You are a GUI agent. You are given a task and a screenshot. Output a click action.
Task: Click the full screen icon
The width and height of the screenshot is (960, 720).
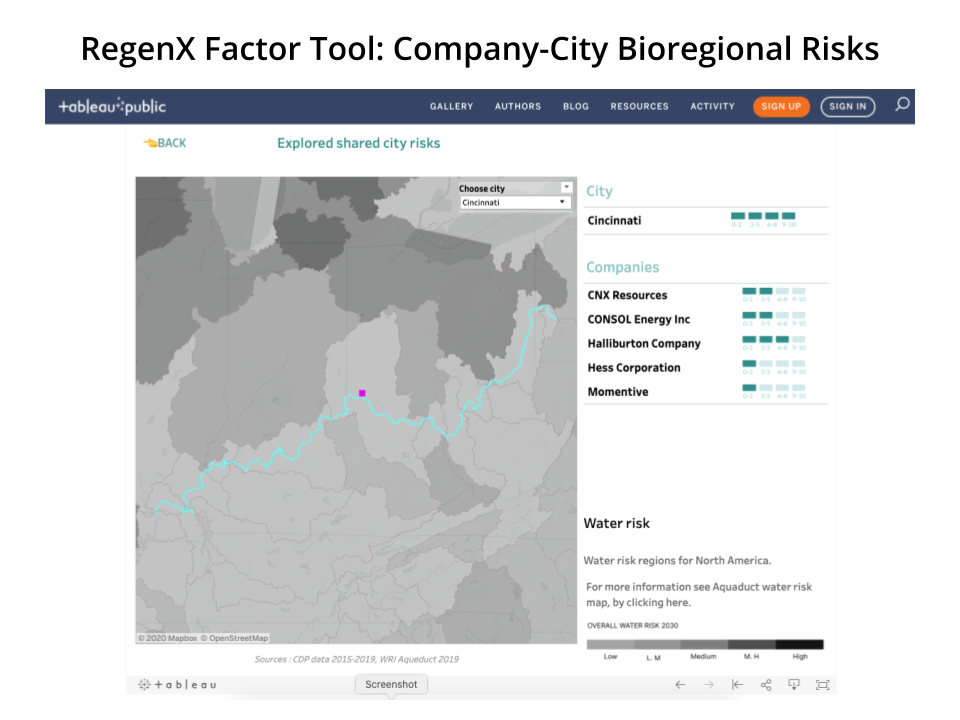pos(823,684)
